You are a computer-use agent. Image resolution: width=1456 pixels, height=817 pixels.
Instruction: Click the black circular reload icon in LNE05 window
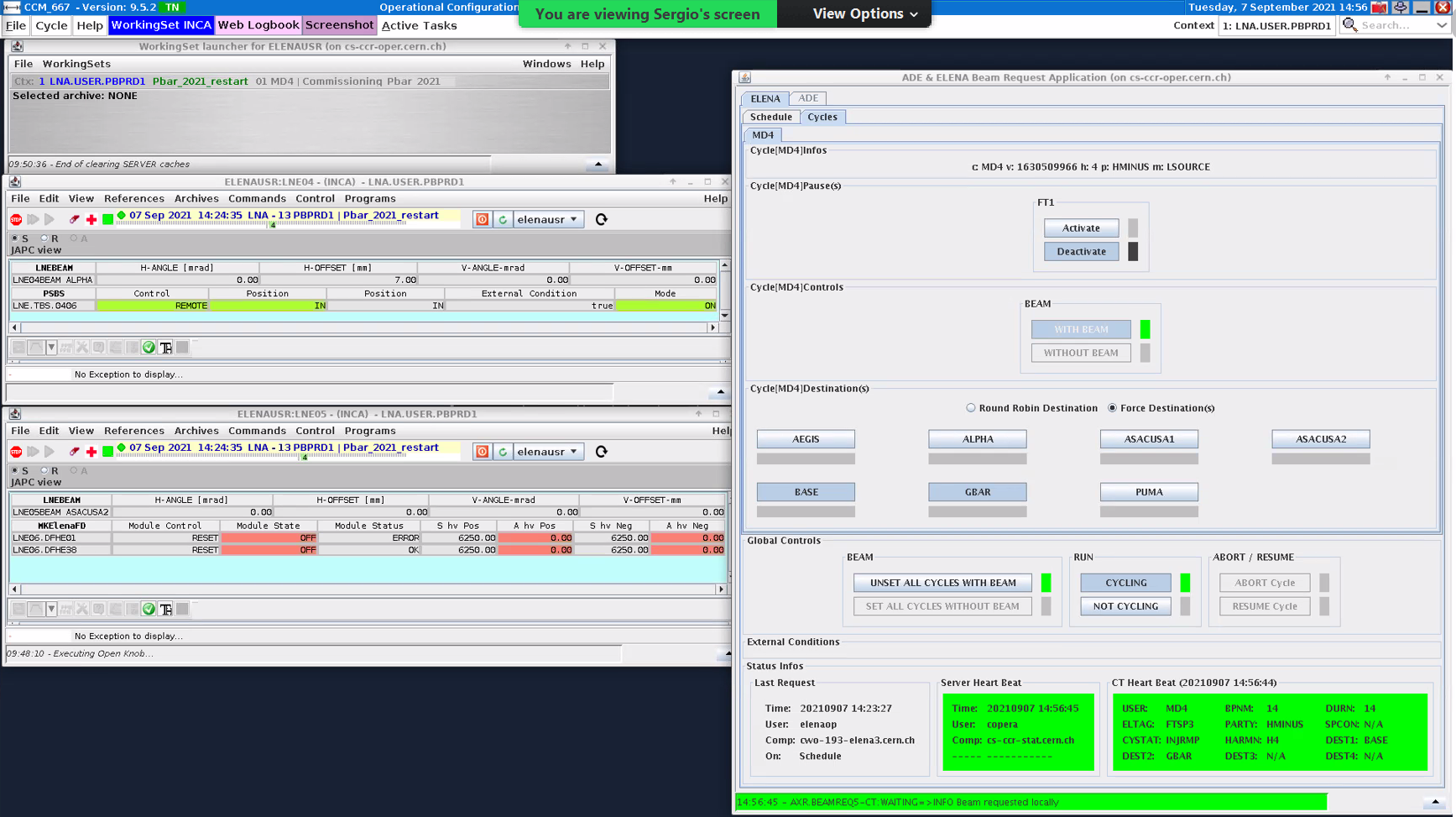(x=601, y=452)
